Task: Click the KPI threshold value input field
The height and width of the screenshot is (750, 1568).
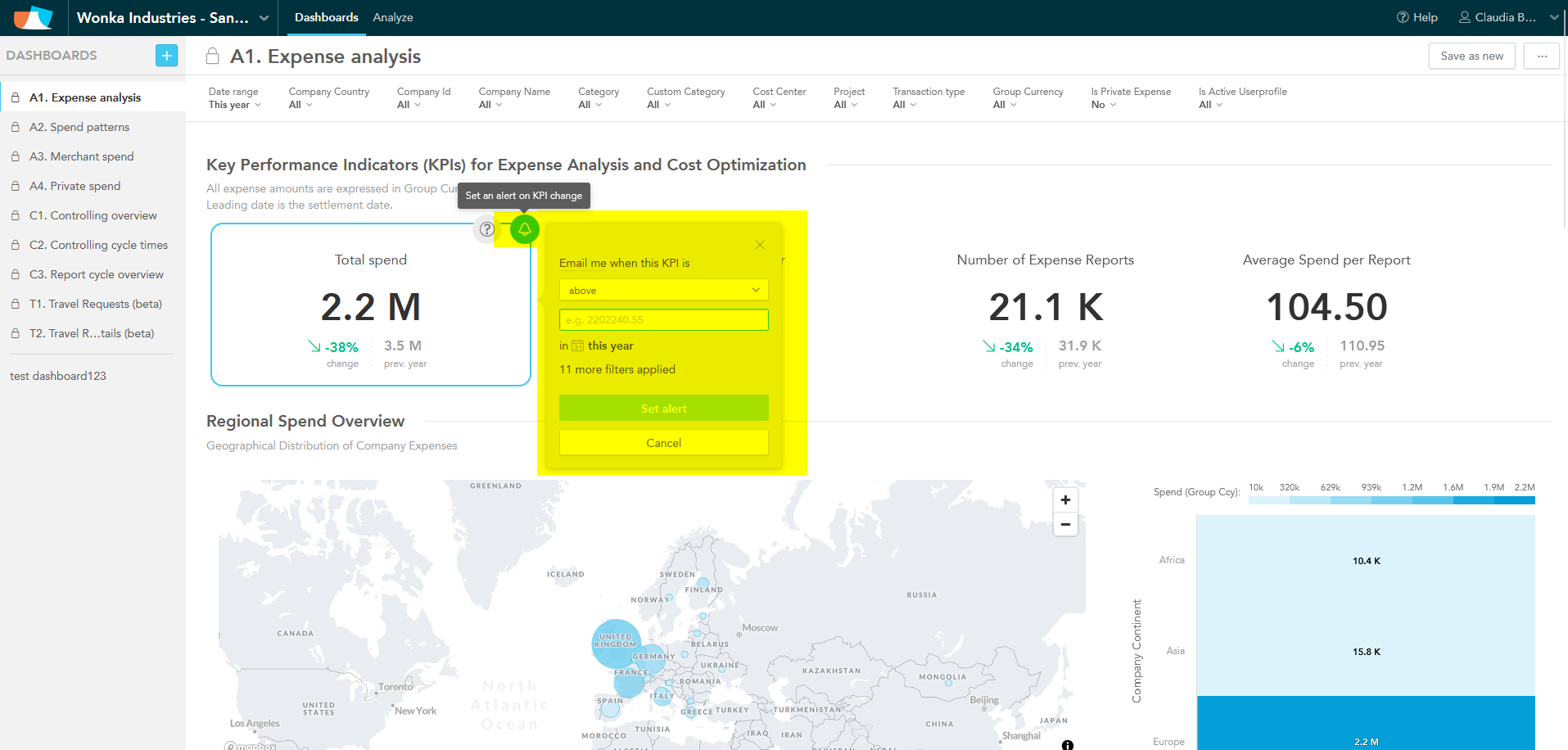Action: coord(663,320)
